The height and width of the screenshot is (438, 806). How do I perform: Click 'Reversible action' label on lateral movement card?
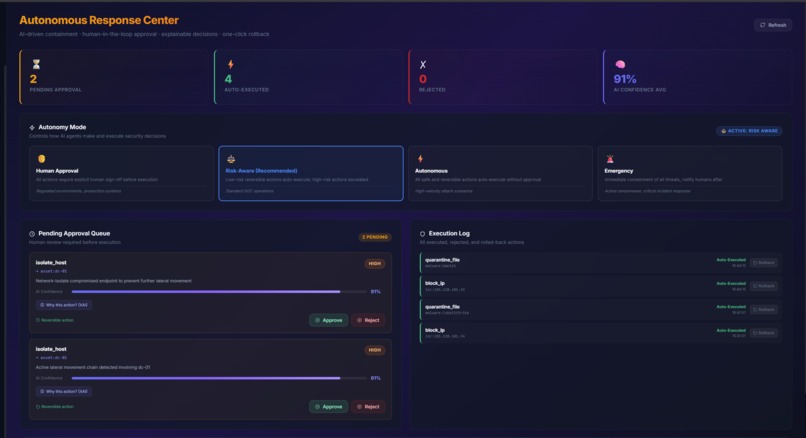pos(54,407)
